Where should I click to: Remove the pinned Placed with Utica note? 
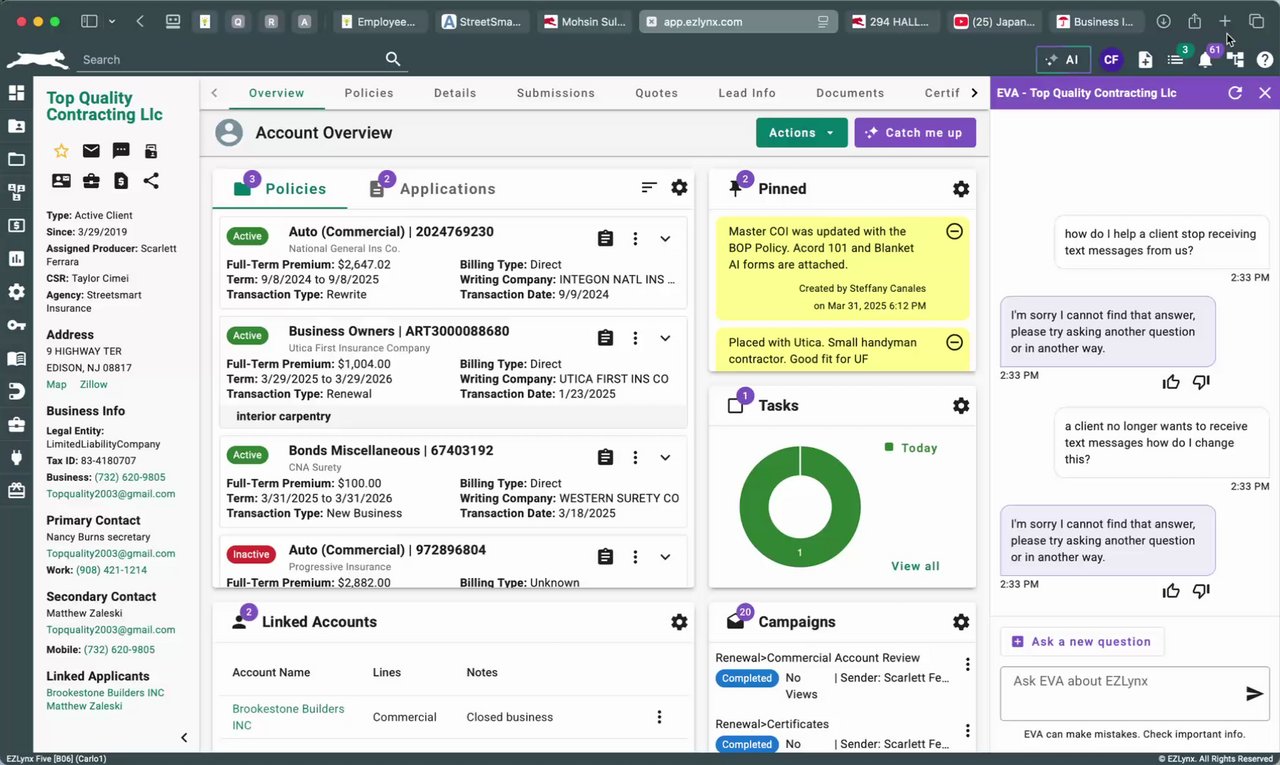954,342
